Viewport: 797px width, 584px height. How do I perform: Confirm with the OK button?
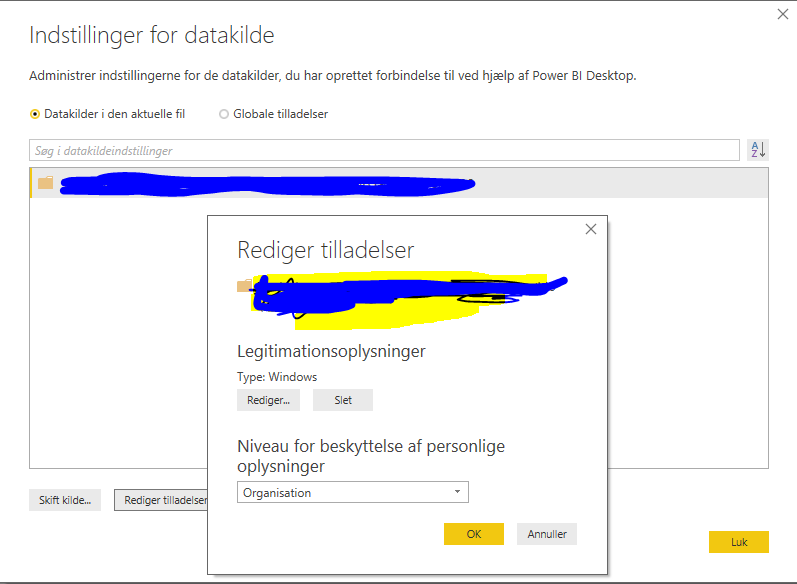coord(474,534)
